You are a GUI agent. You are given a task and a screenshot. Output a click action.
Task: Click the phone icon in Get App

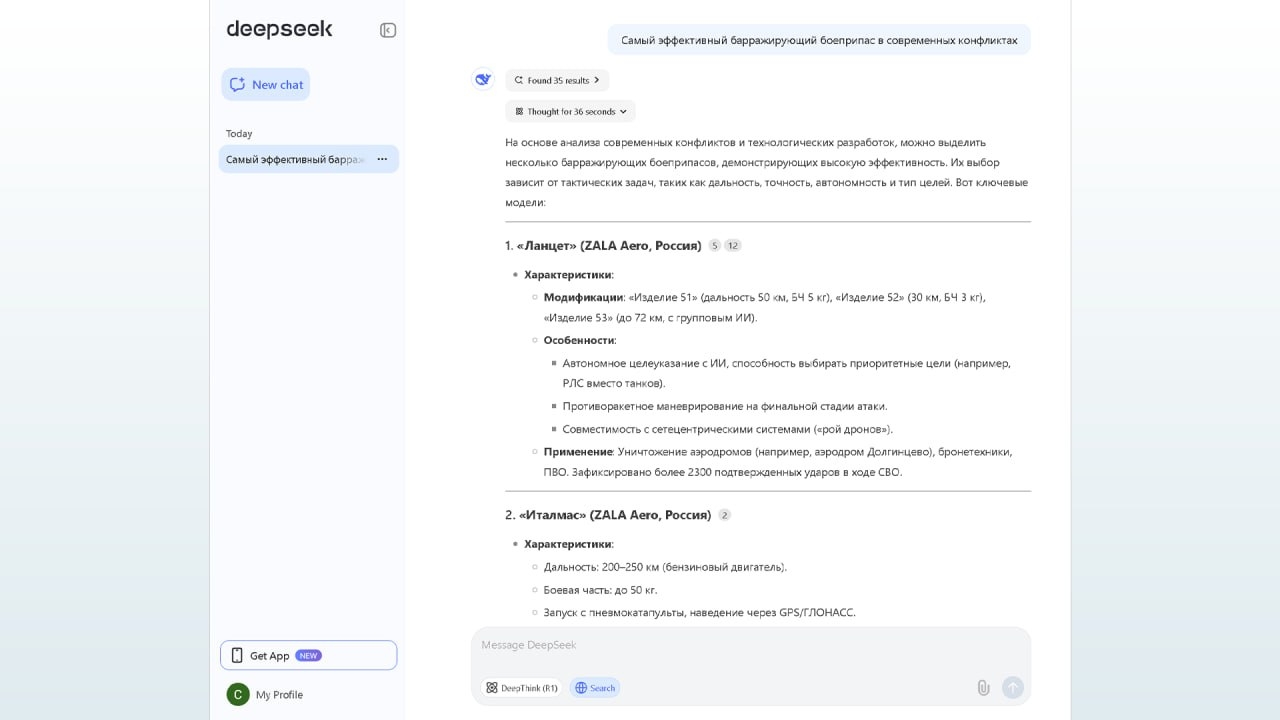click(x=237, y=655)
